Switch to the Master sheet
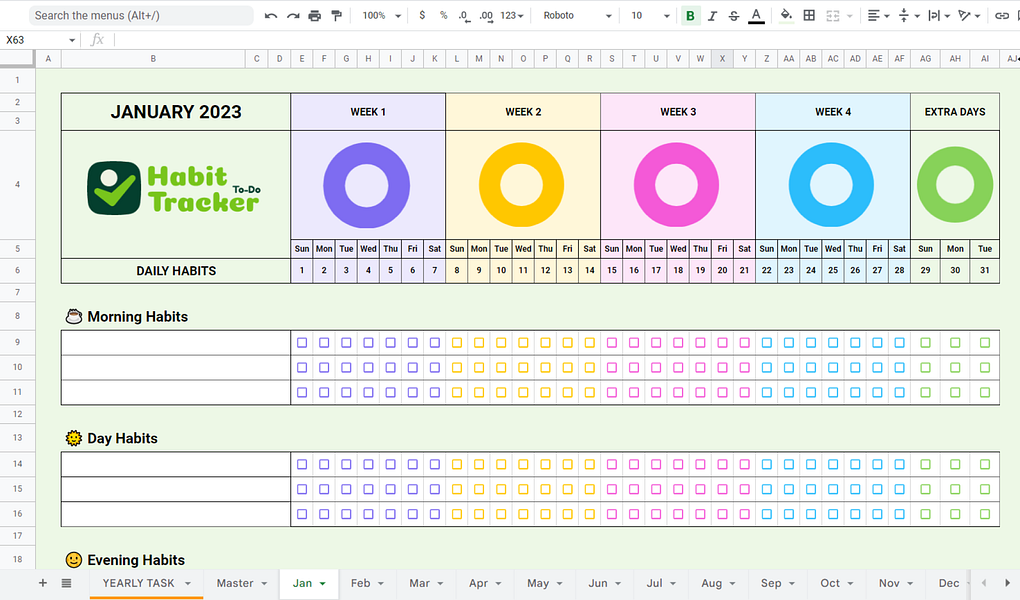1020x600 pixels. tap(235, 583)
